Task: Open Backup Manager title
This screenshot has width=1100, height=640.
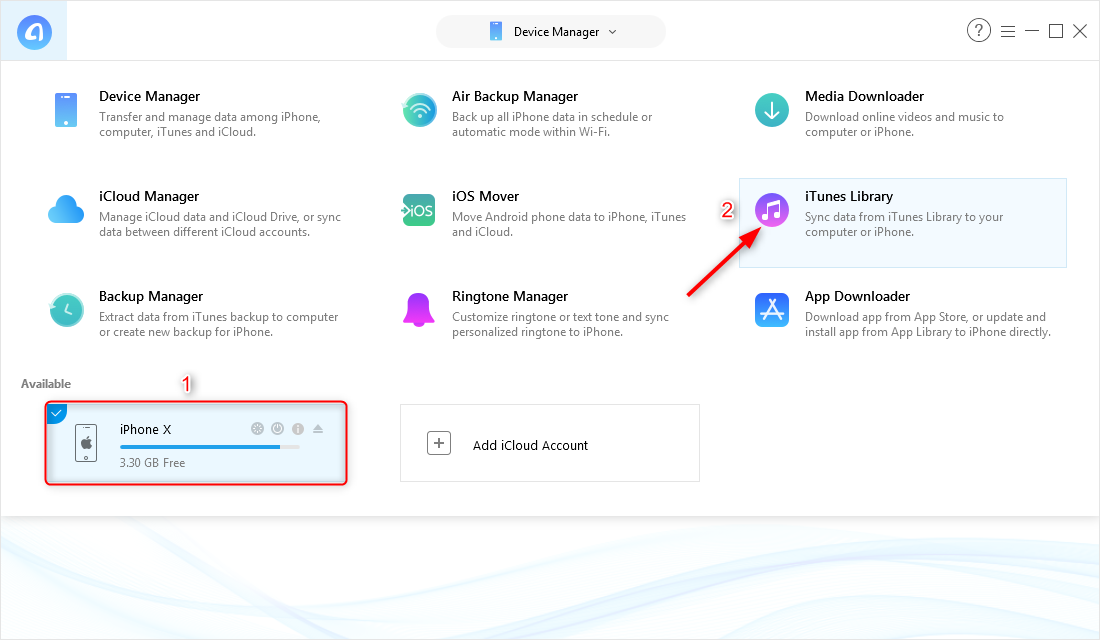Action: pos(151,296)
